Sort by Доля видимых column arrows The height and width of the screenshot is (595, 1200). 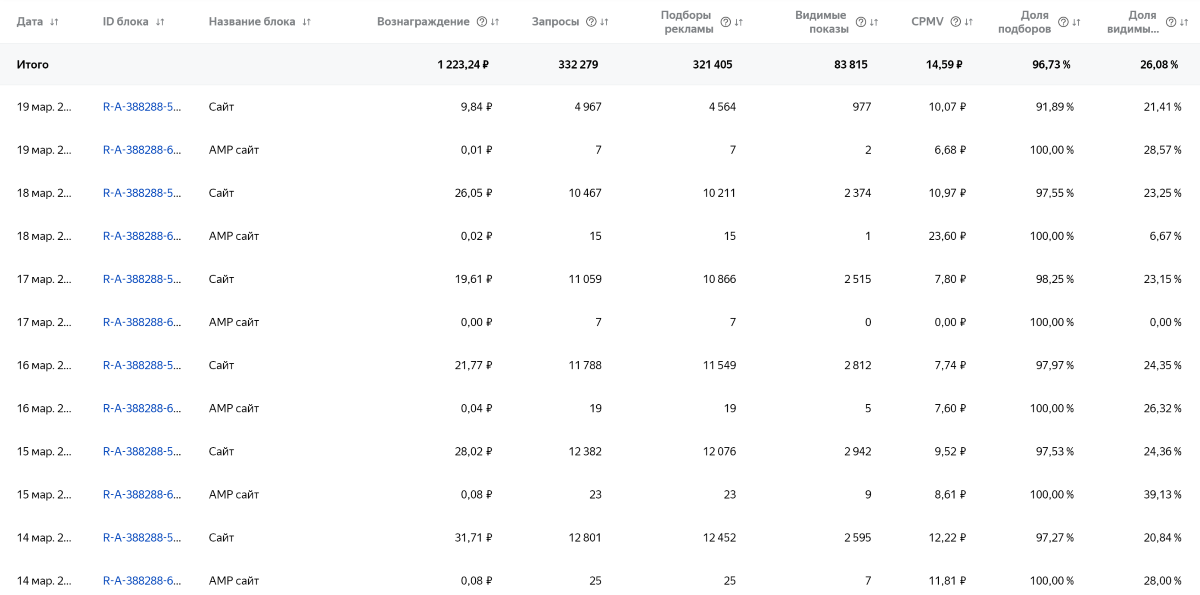coord(1183,22)
